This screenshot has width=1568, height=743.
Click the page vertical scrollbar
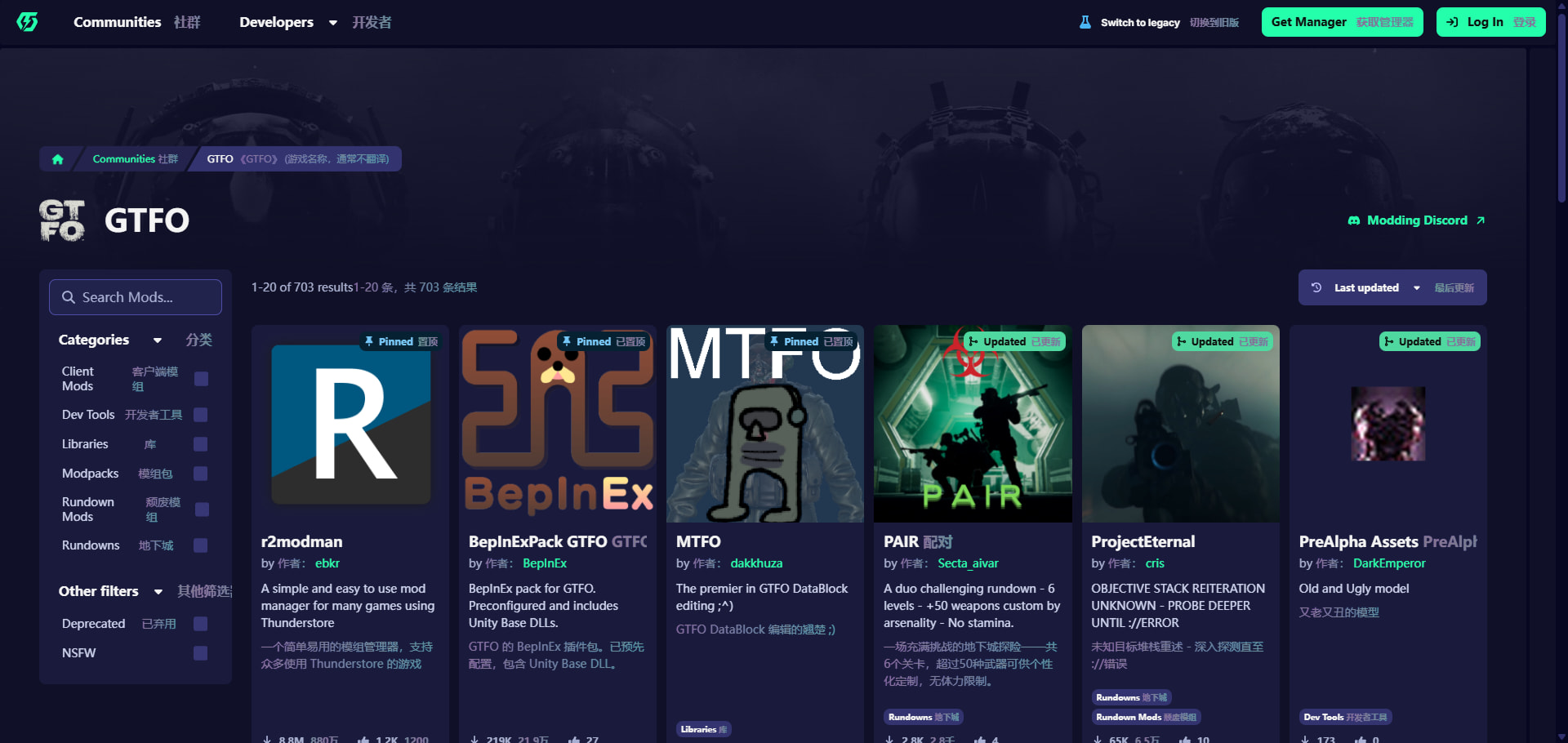point(1561,106)
